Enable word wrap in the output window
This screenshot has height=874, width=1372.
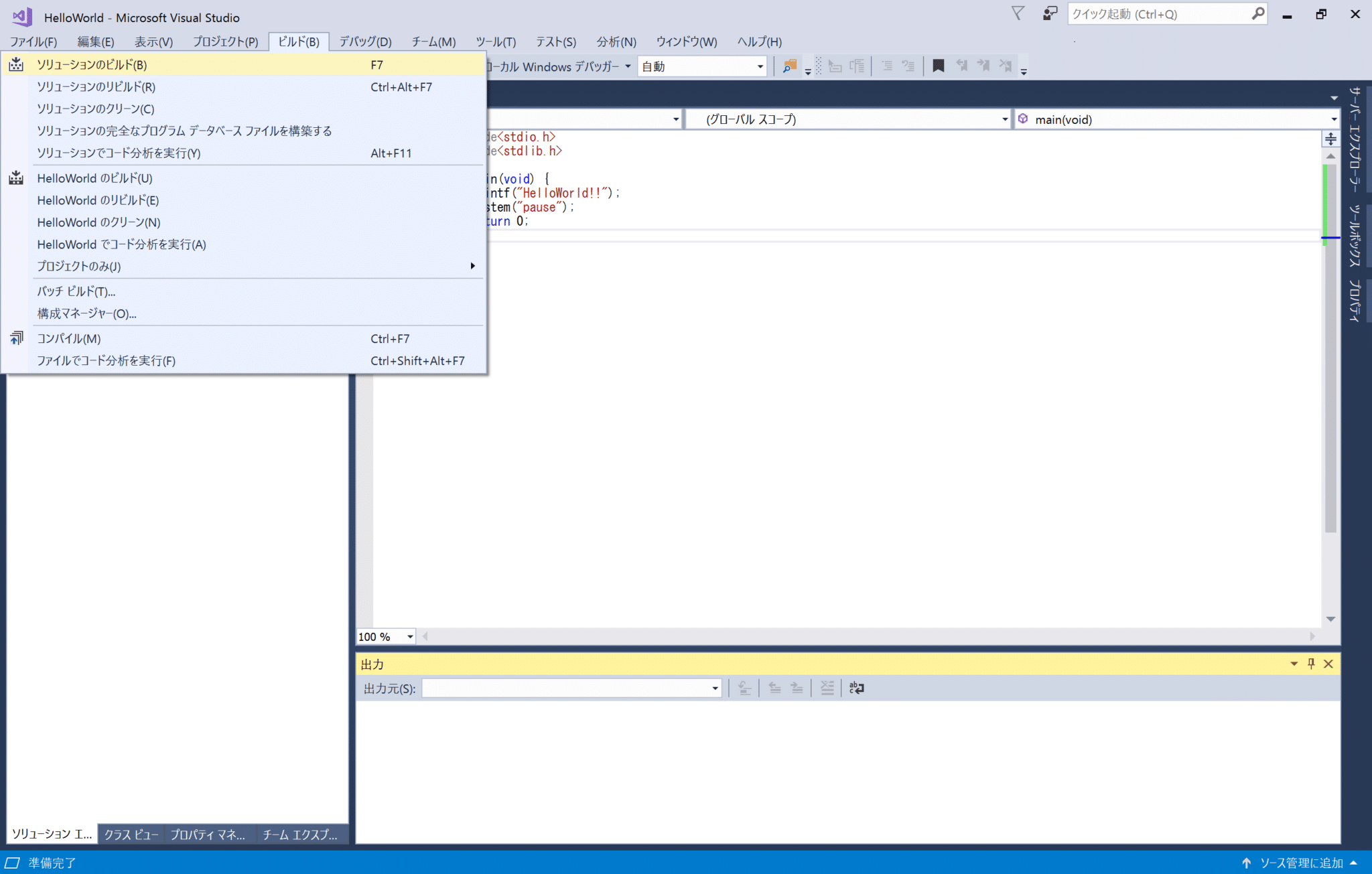pos(855,687)
